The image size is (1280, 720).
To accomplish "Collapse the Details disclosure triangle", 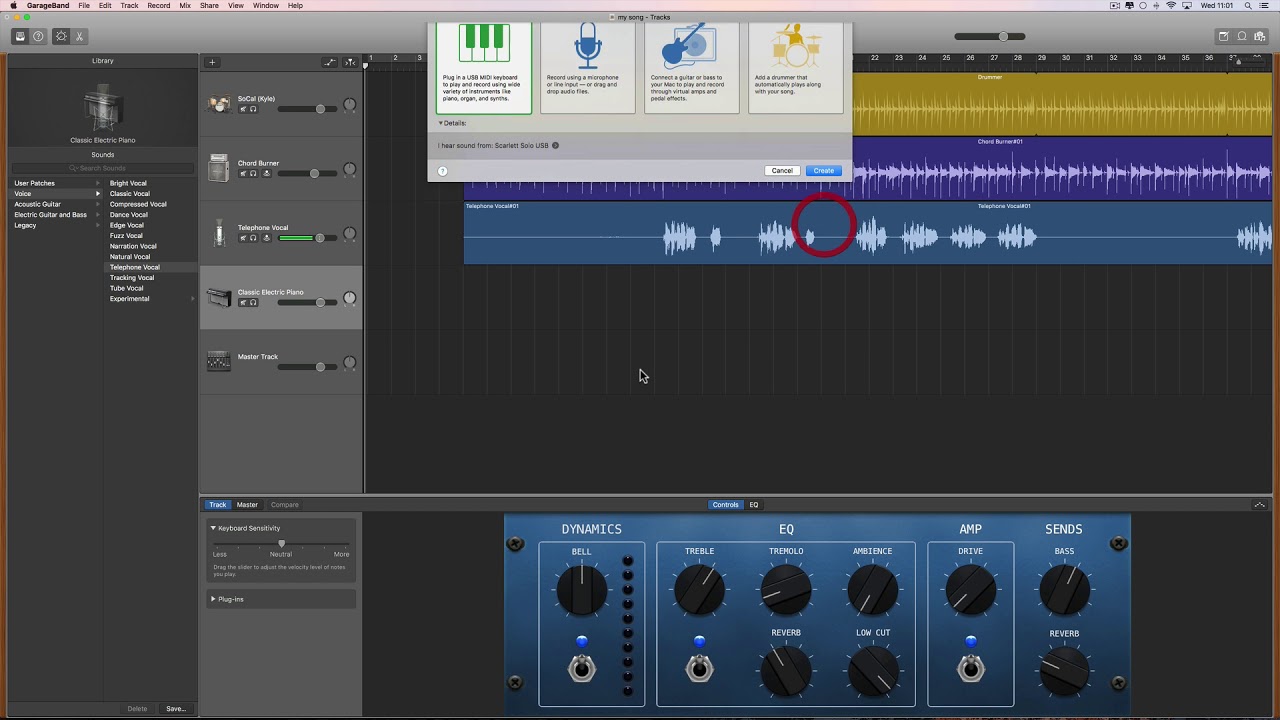I will pos(440,123).
